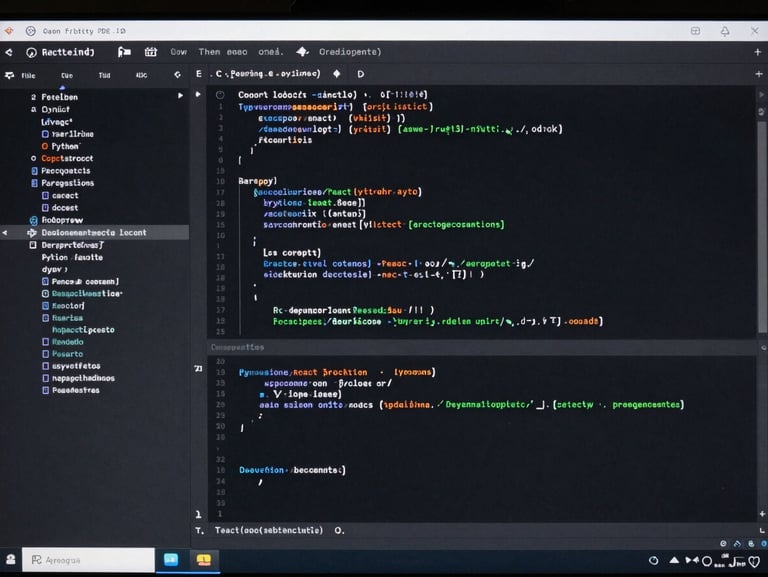This screenshot has width=768, height=577.
Task: Open the layout panel icon in title bar
Action: (x=695, y=31)
